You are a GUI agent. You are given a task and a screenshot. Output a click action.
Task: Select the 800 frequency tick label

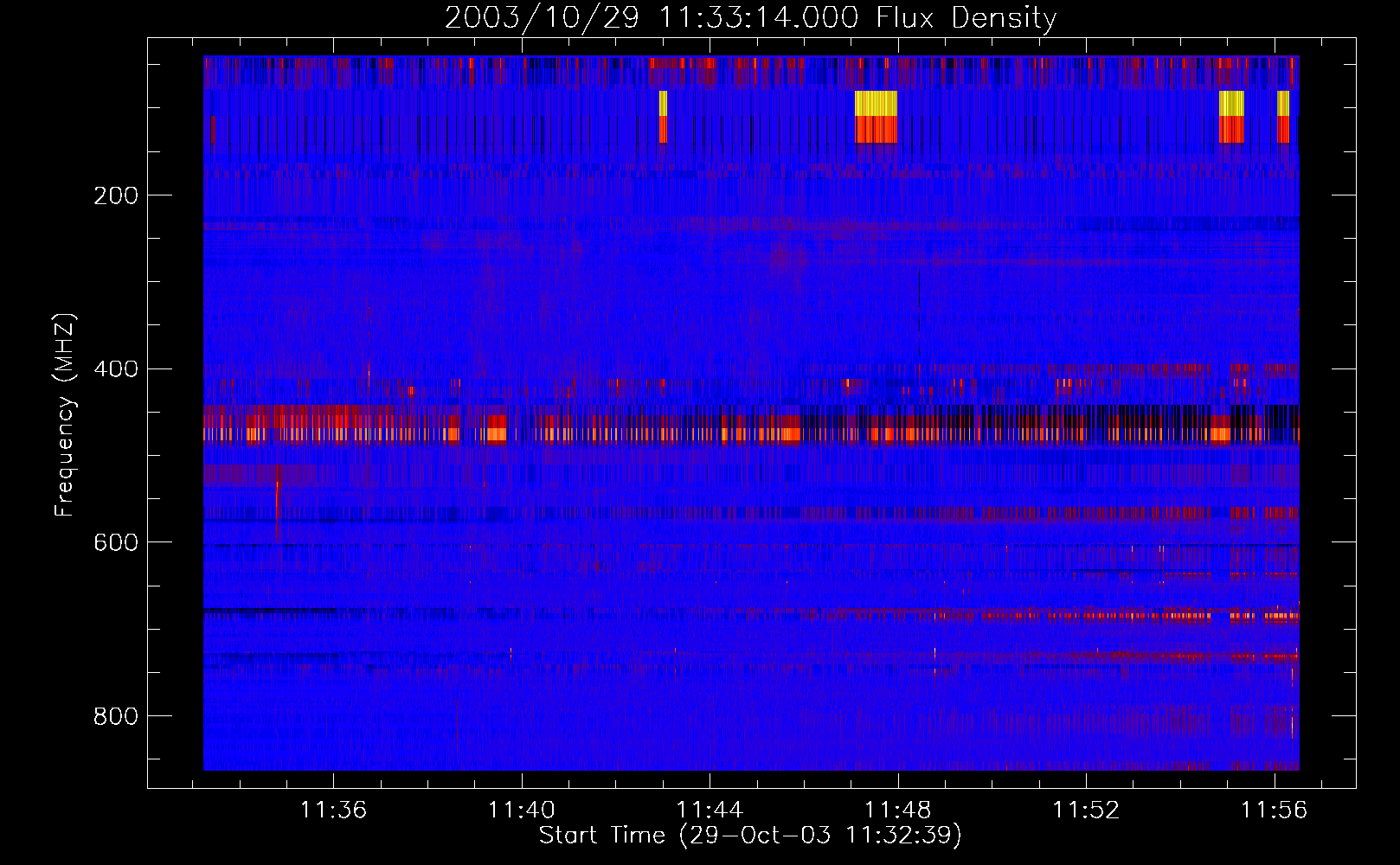(x=116, y=716)
